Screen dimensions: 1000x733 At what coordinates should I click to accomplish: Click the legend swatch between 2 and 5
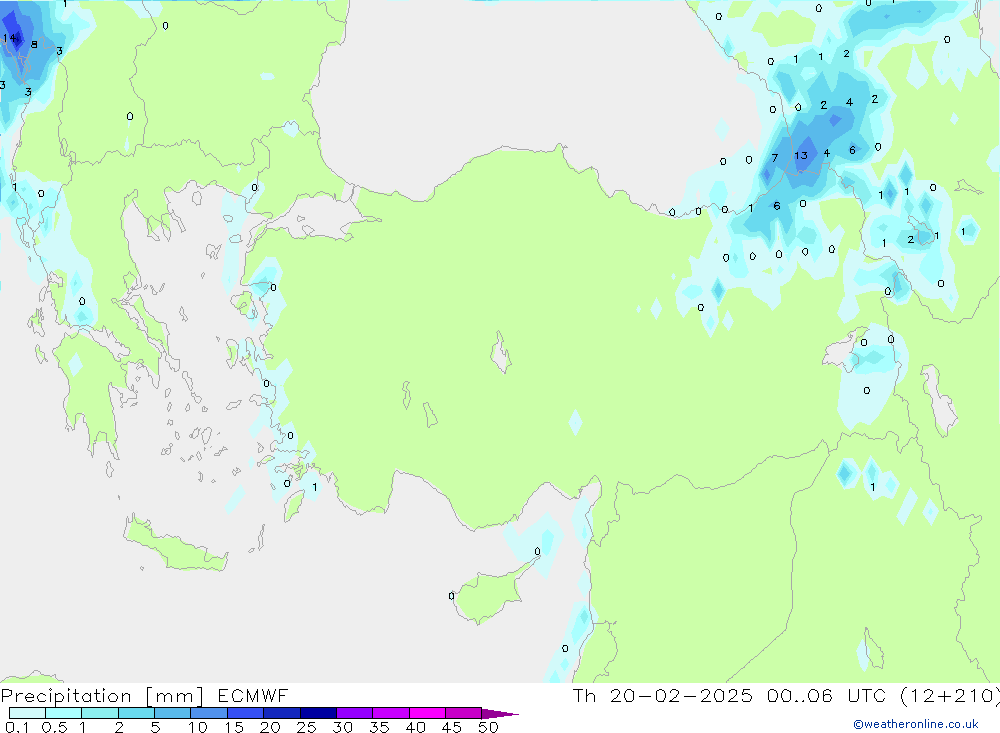(136, 713)
